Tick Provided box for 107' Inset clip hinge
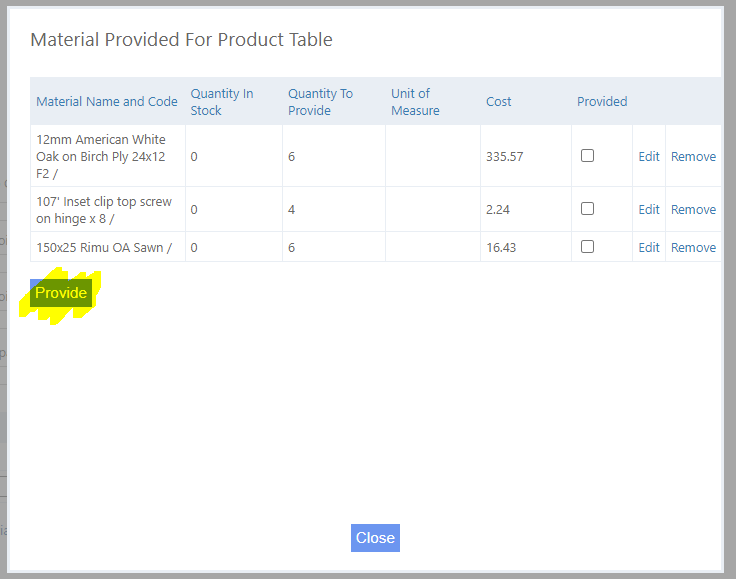Image resolution: width=736 pixels, height=579 pixels. coord(587,208)
